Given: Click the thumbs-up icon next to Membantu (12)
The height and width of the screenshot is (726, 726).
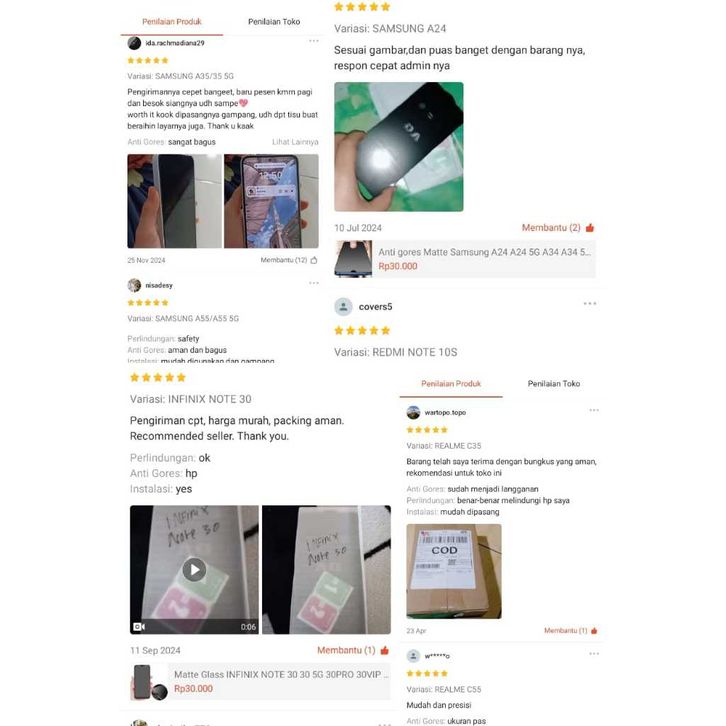Looking at the screenshot, I should [314, 260].
